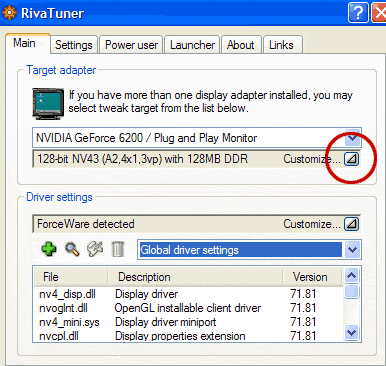This screenshot has height=366, width=386.
Task: Click the driver list scroll up arrow
Action: coord(352,276)
